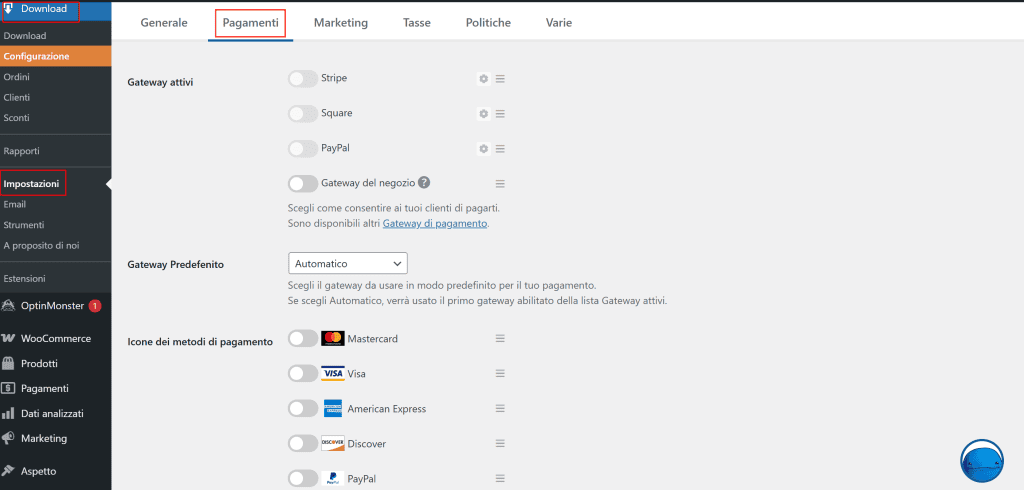The width and height of the screenshot is (1024, 490).
Task: Grab the reorder handle for Stripe gateway
Action: point(500,79)
